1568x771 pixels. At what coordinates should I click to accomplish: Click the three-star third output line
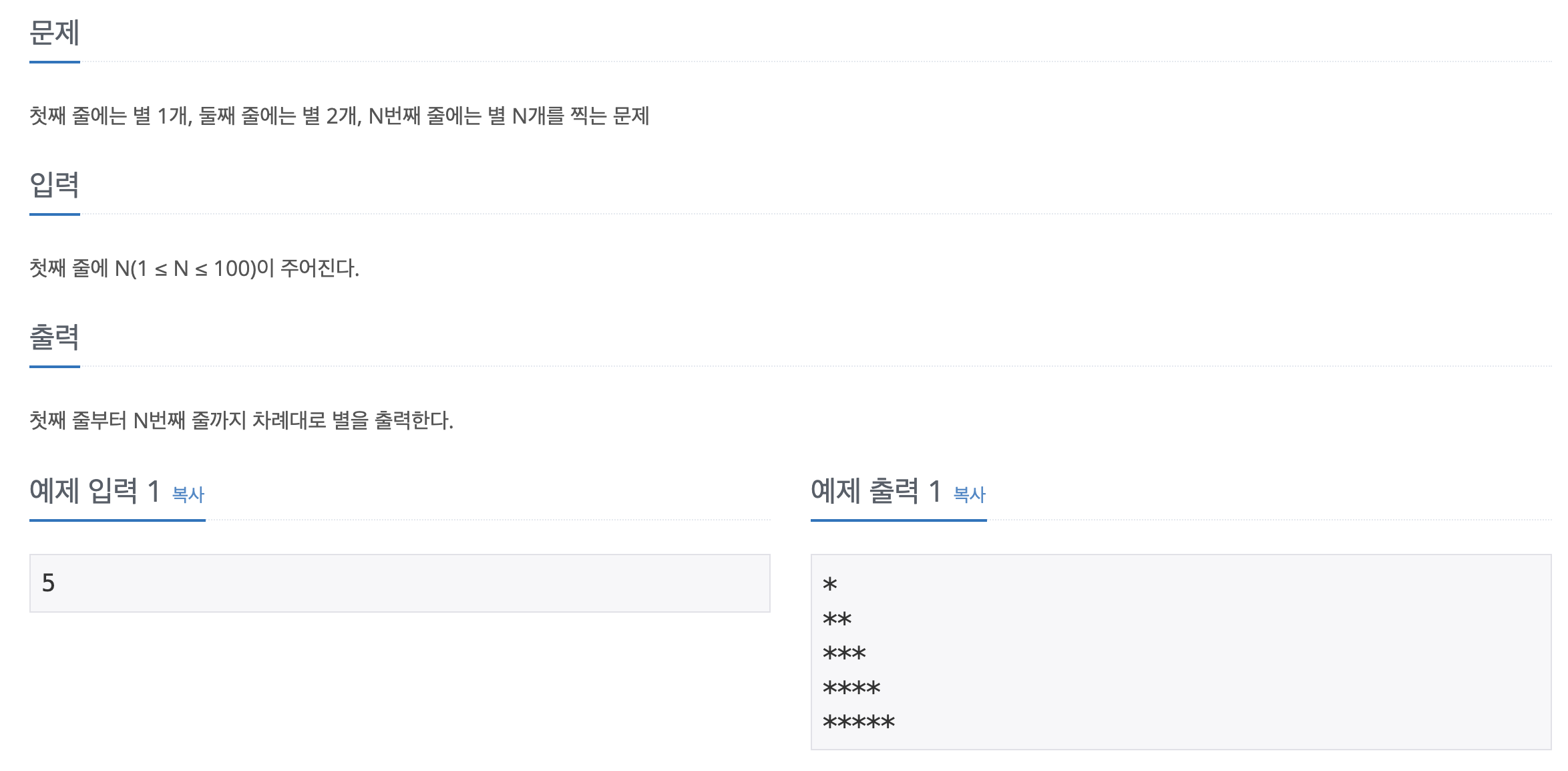click(x=845, y=654)
